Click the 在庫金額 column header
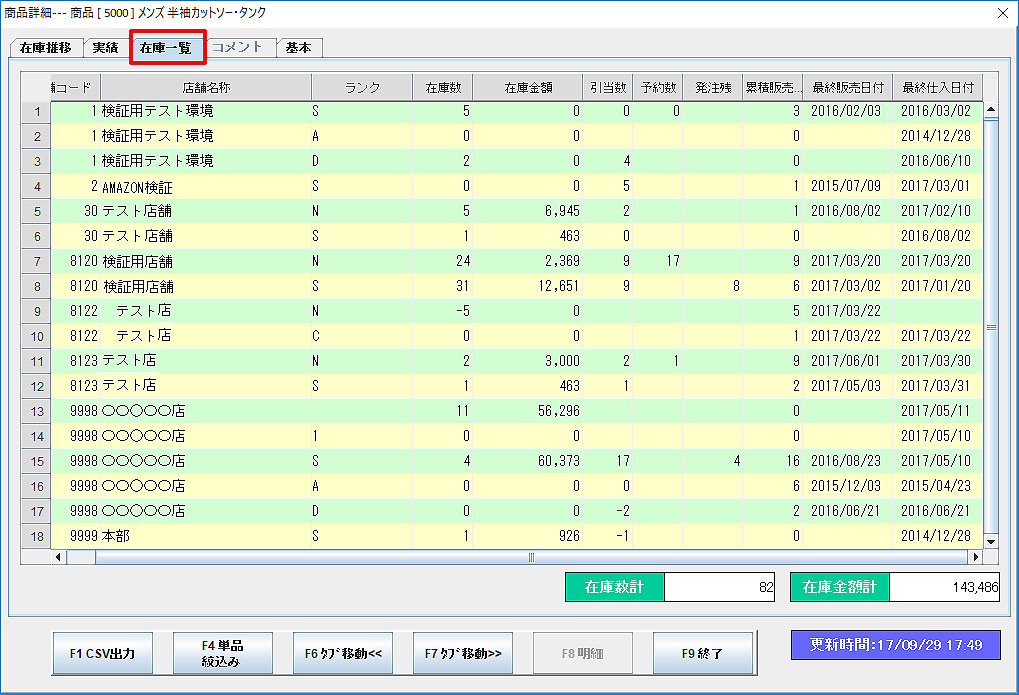Screen dimensions: 1019x695 (x=528, y=87)
